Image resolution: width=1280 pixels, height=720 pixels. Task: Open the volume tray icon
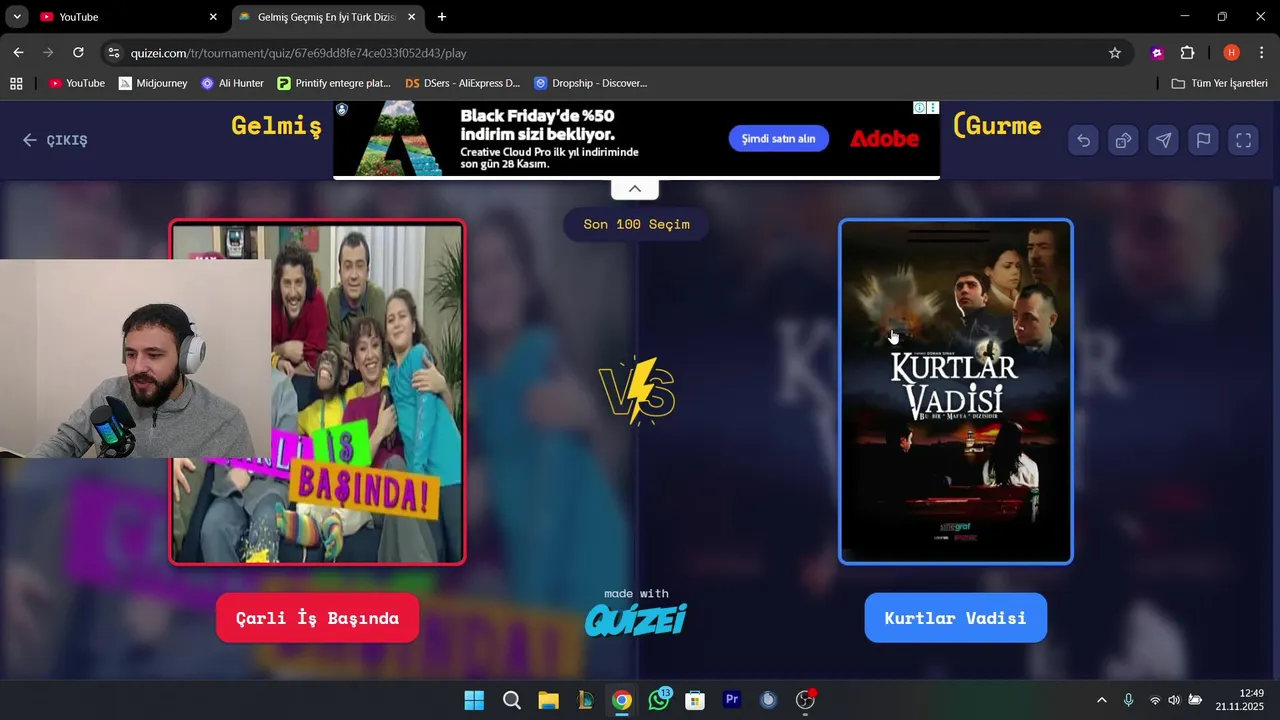tap(1174, 700)
